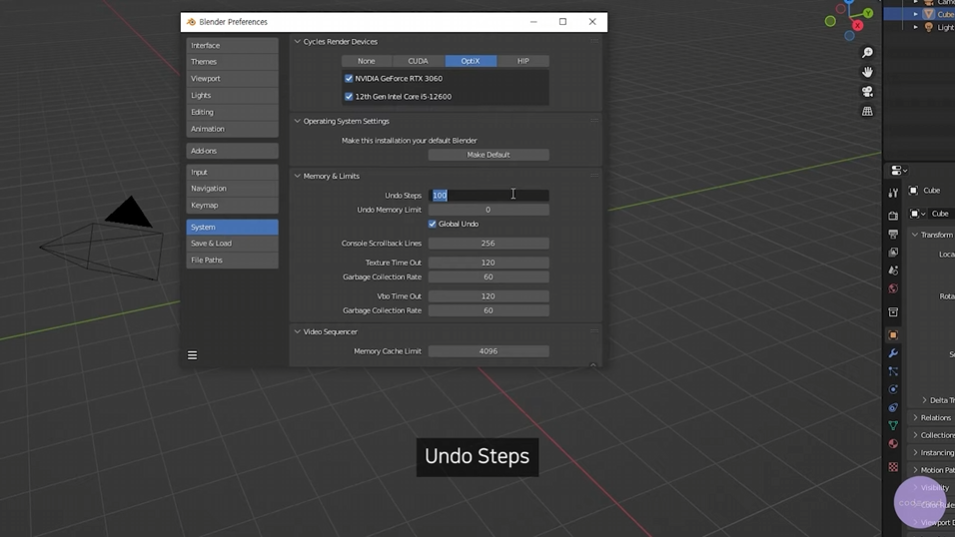Open the Keymap preferences tab
This screenshot has width=955, height=537.
[x=232, y=205]
